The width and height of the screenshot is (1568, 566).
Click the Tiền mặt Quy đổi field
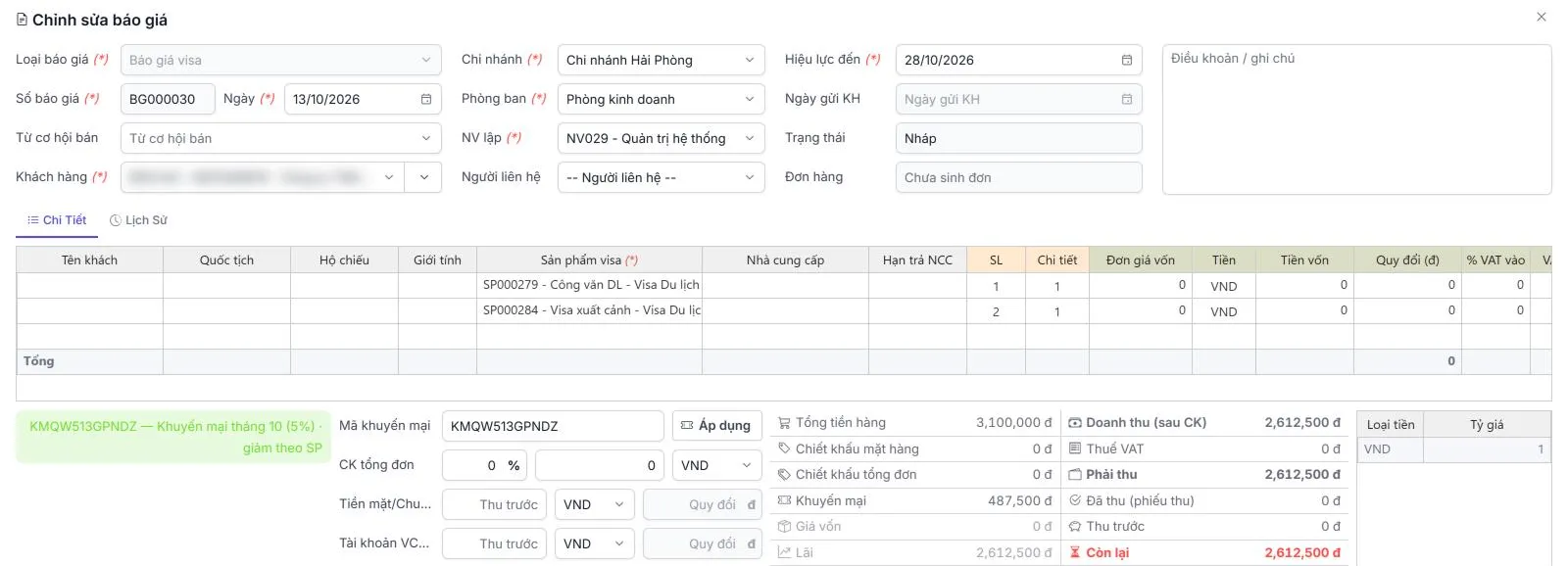702,504
